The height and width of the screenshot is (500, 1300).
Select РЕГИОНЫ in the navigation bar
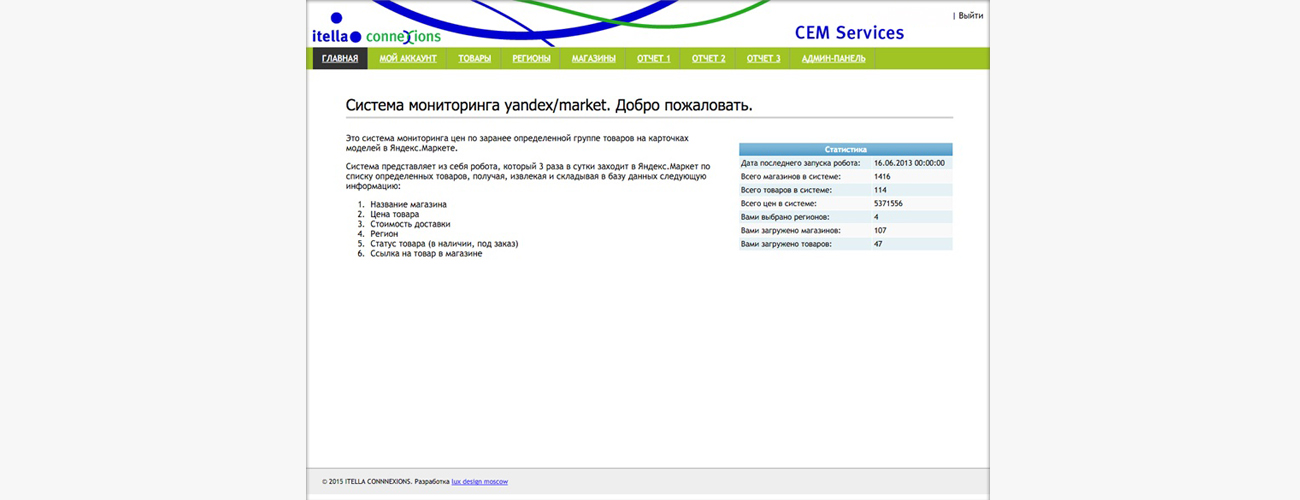(531, 59)
